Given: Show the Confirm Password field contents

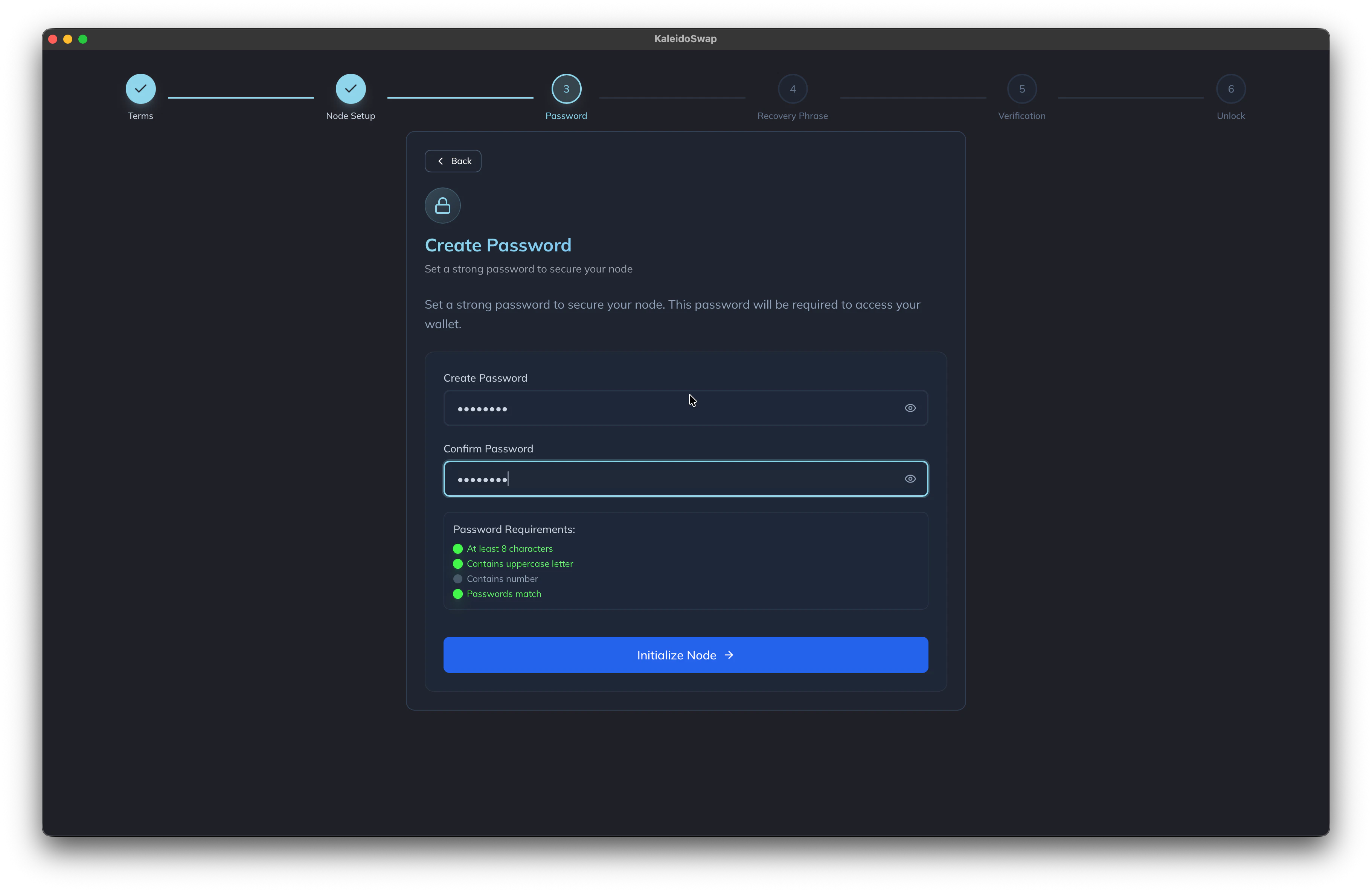Looking at the screenshot, I should point(910,479).
